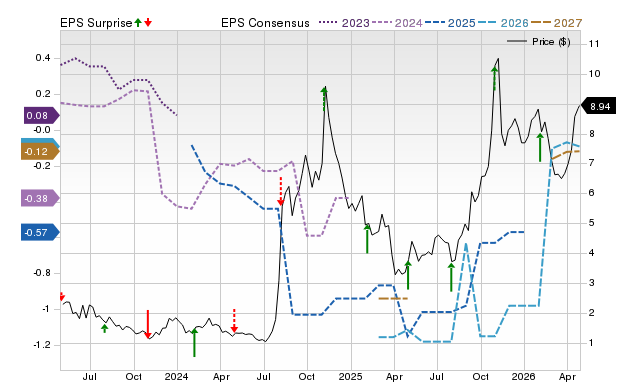Click the 8.94 current price tag
Viewport: 640px width, 382px height.
598,107
